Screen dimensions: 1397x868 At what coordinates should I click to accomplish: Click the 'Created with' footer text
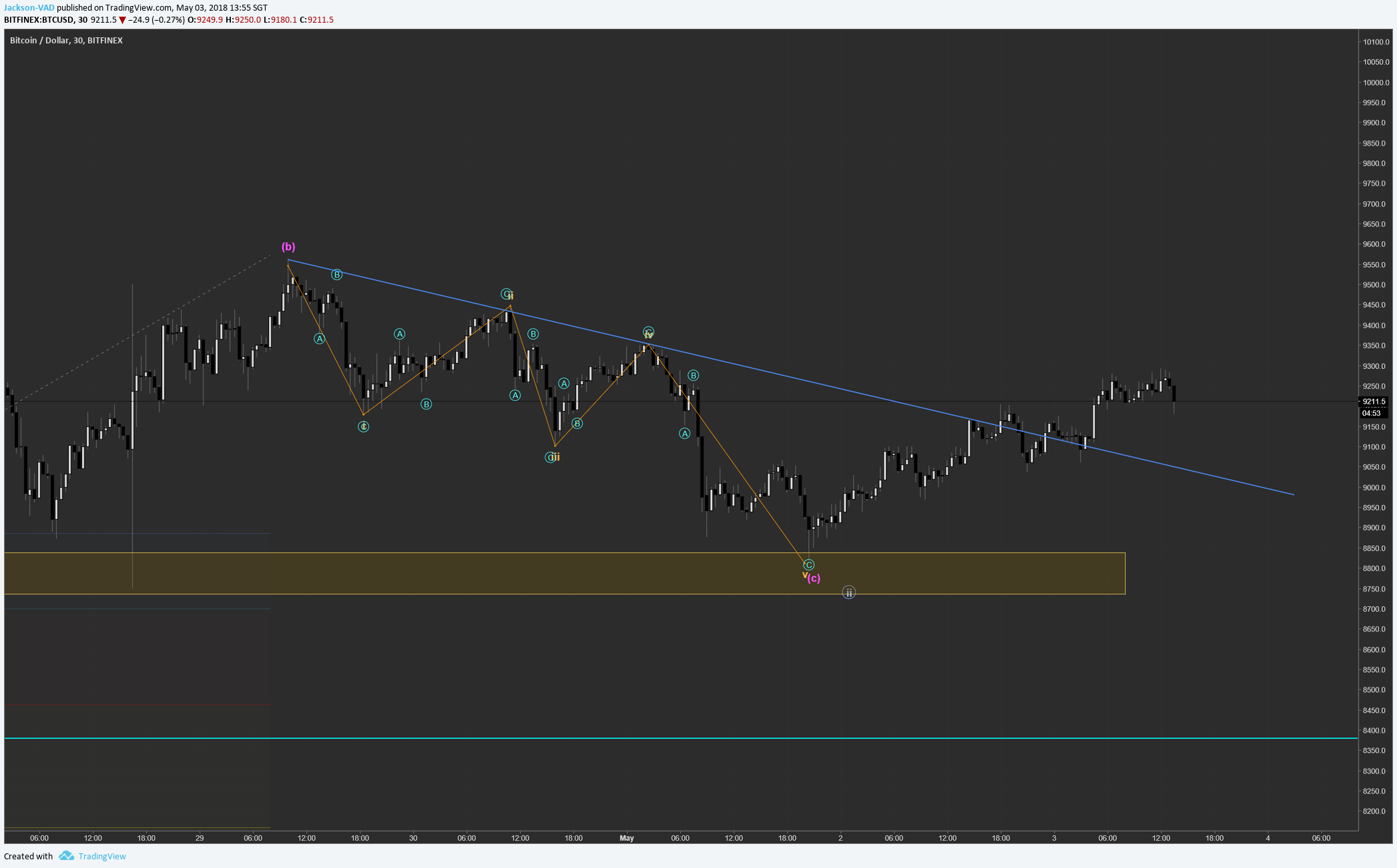tap(28, 857)
